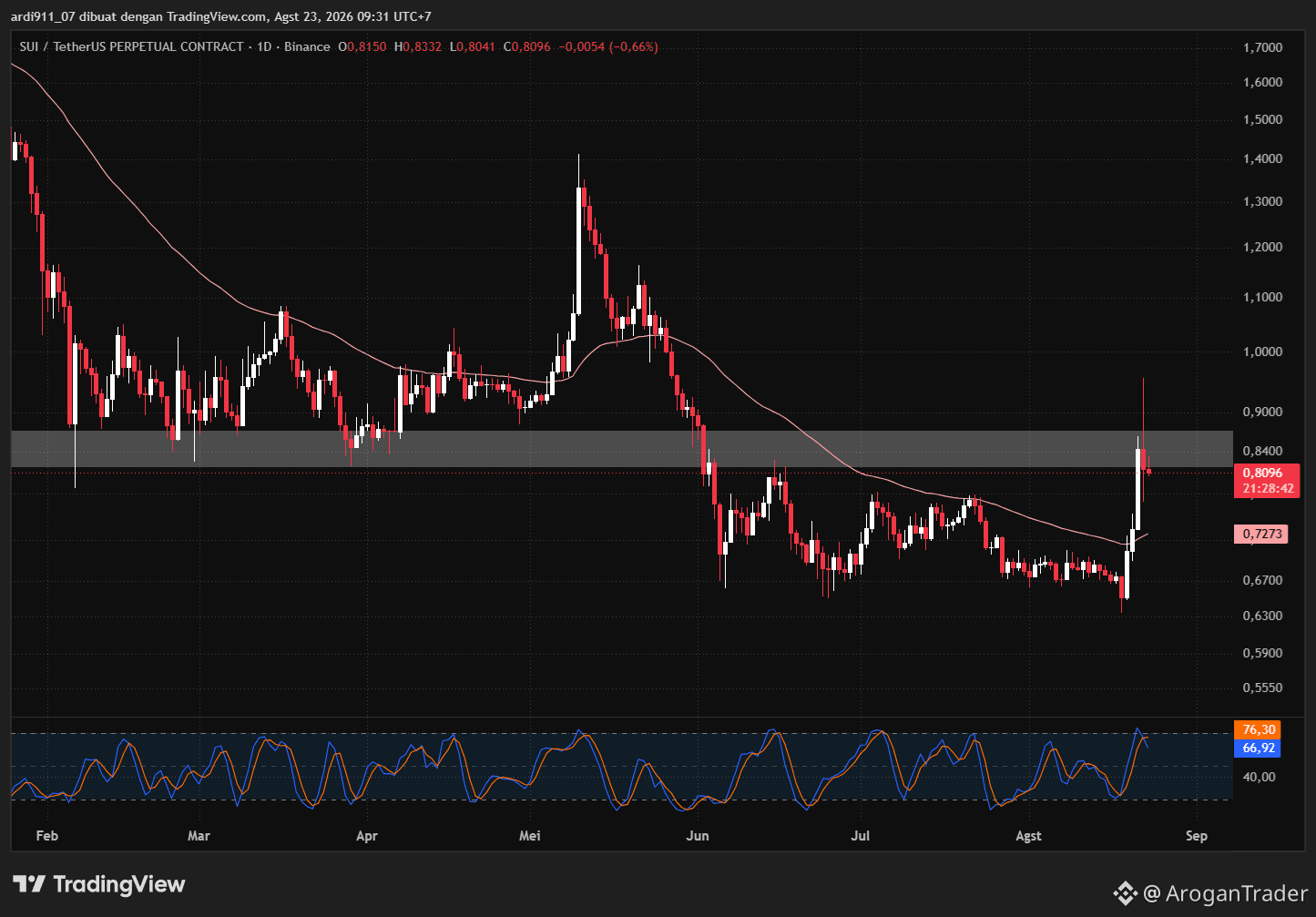Click the 1,0000 price axis label
Viewport: 1316px width, 917px height.
pyautogui.click(x=1262, y=352)
